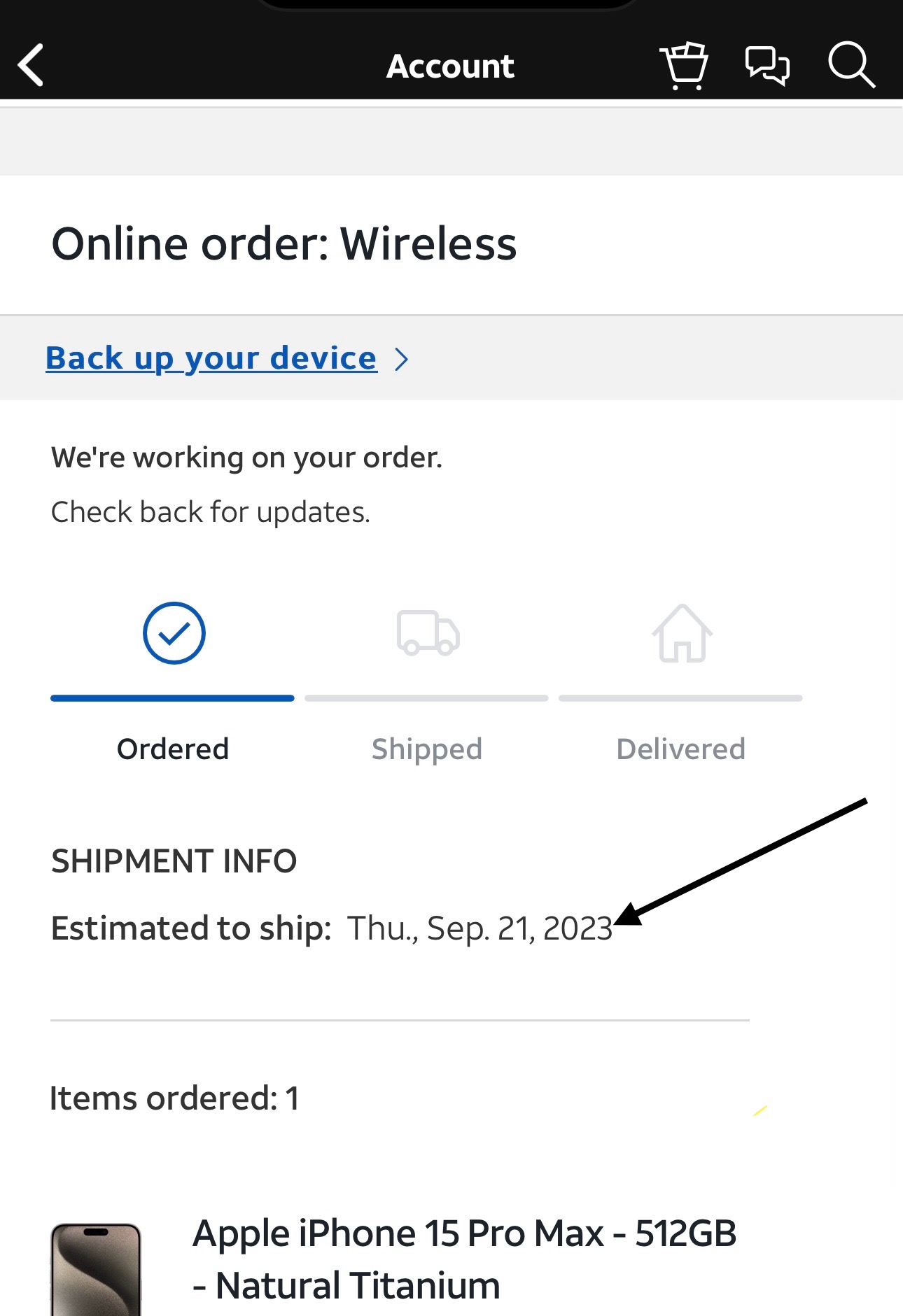903x1316 pixels.
Task: Open the shopping cart
Action: click(x=684, y=65)
